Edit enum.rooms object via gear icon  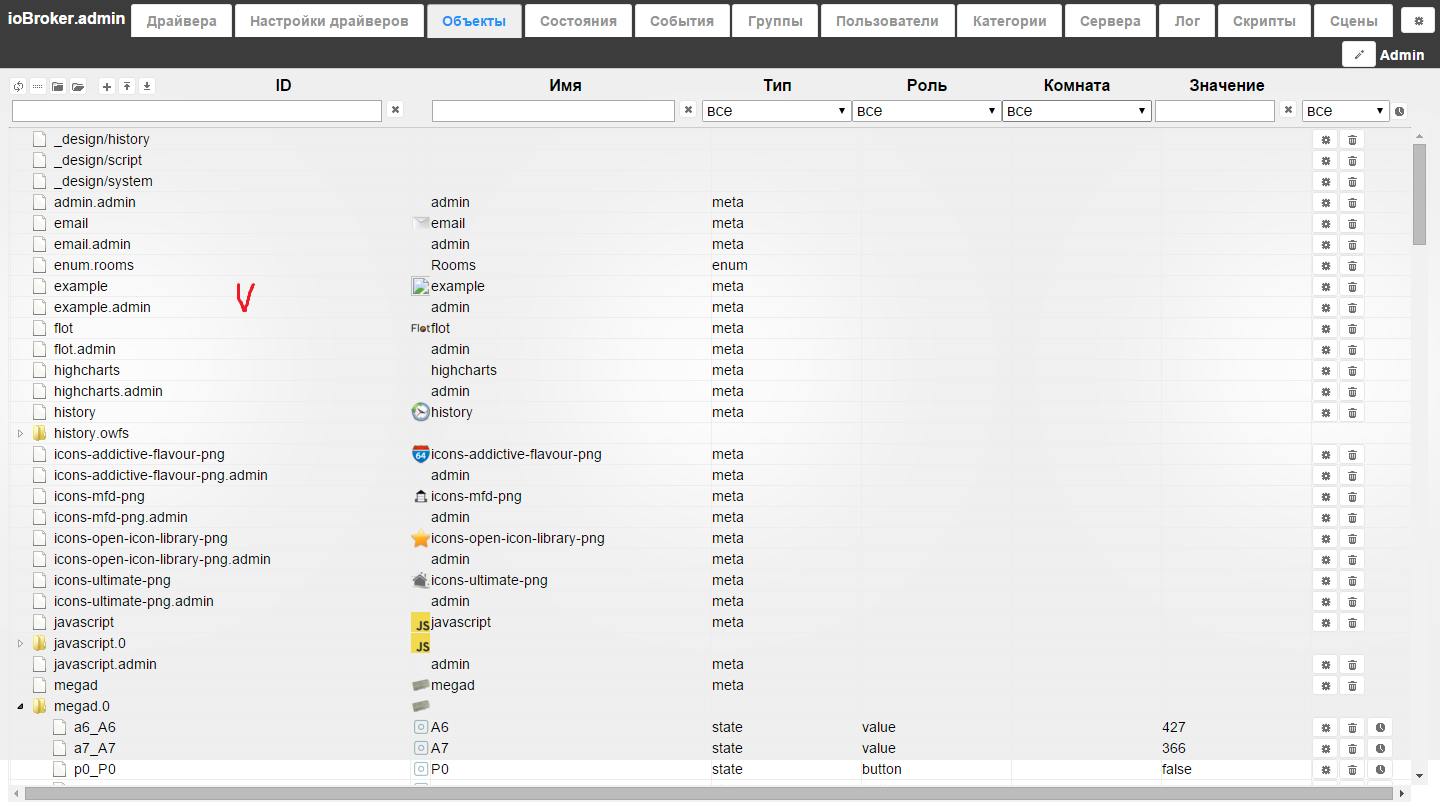pyautogui.click(x=1326, y=265)
